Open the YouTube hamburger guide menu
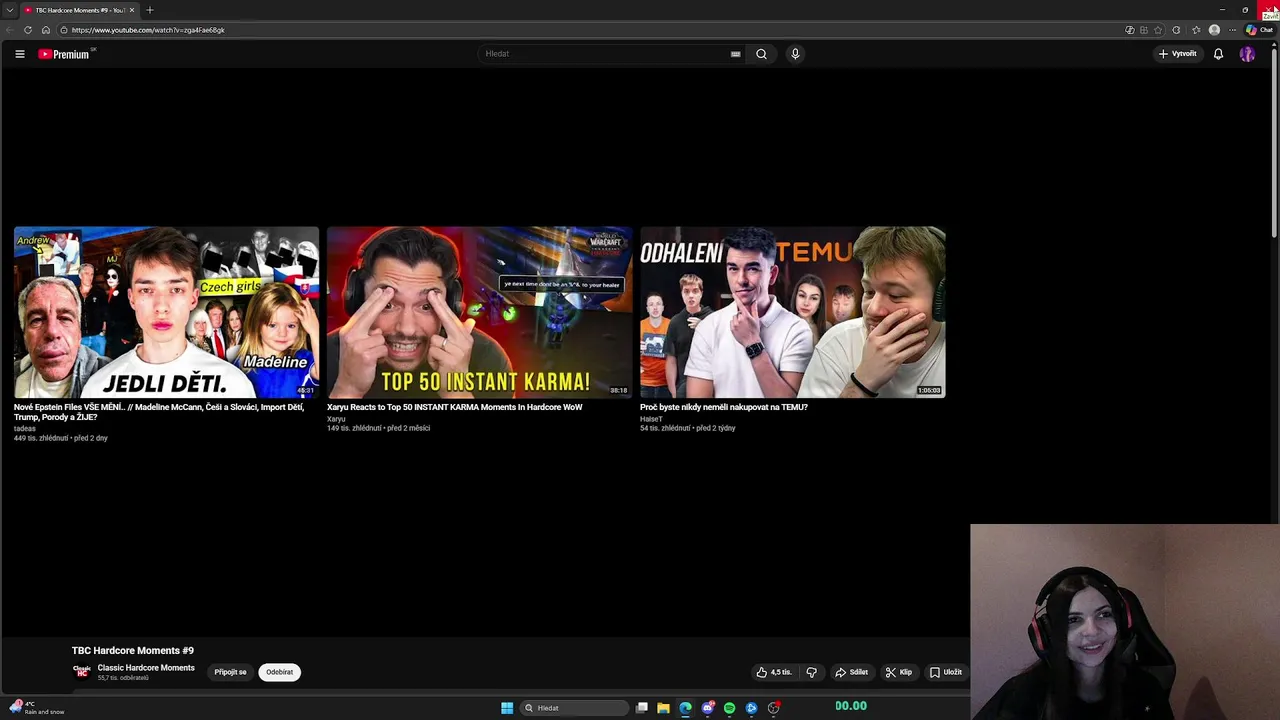The height and width of the screenshot is (720, 1280). click(19, 54)
